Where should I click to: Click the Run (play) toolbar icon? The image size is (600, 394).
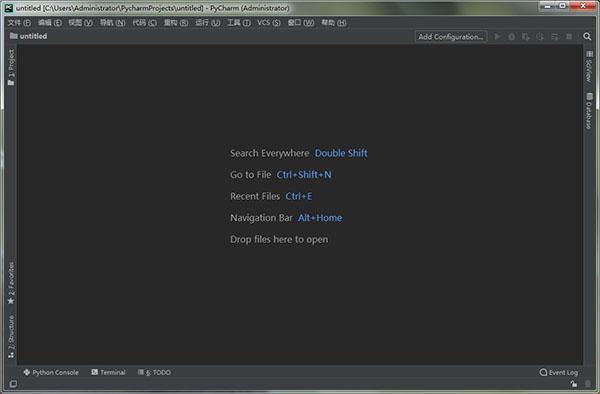pyautogui.click(x=497, y=37)
